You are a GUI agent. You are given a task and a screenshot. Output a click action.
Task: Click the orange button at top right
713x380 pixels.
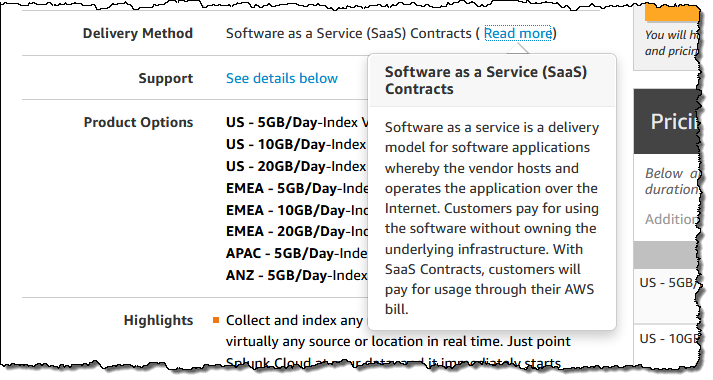point(672,11)
